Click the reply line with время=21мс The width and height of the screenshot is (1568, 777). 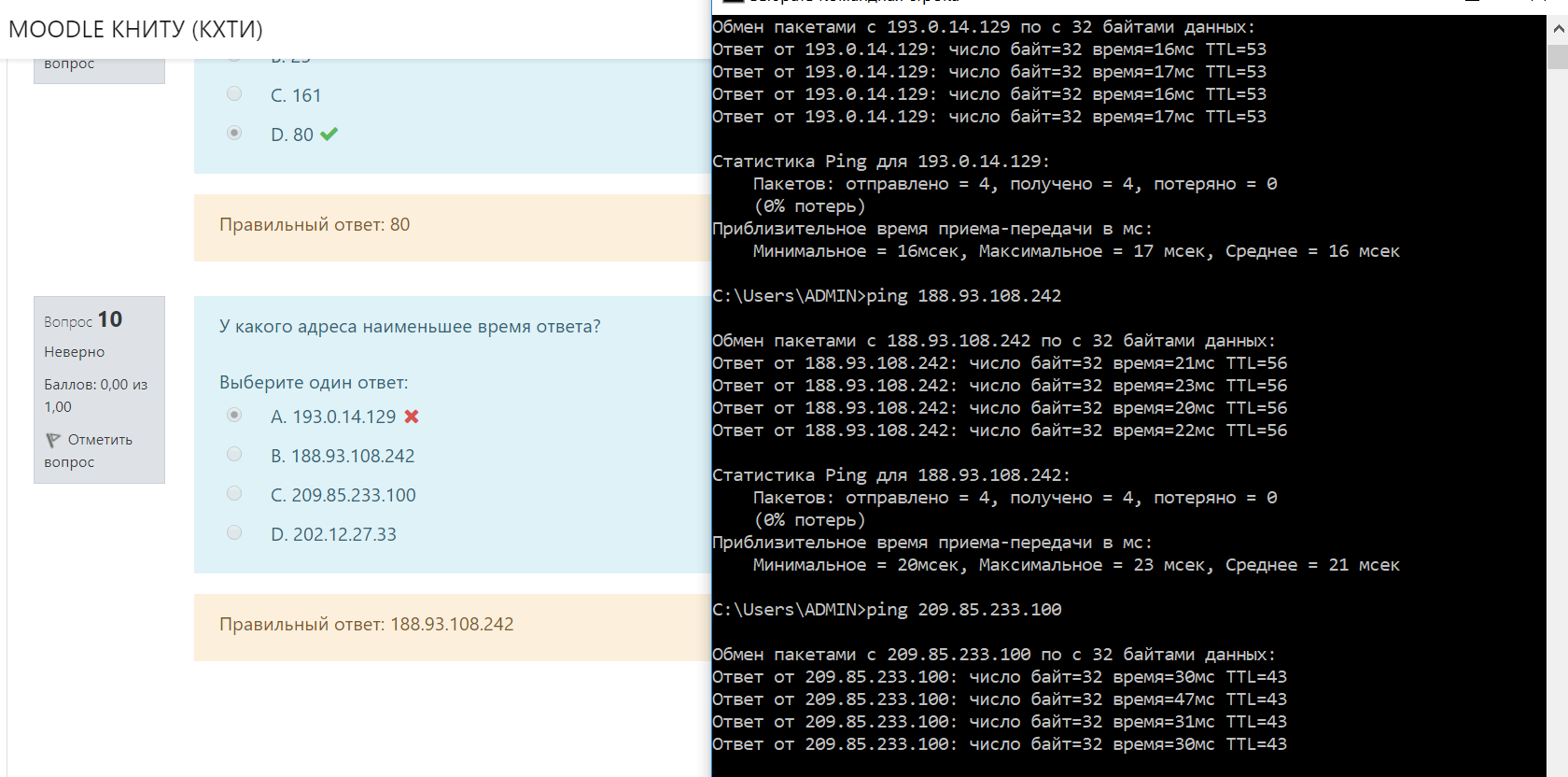[1000, 363]
